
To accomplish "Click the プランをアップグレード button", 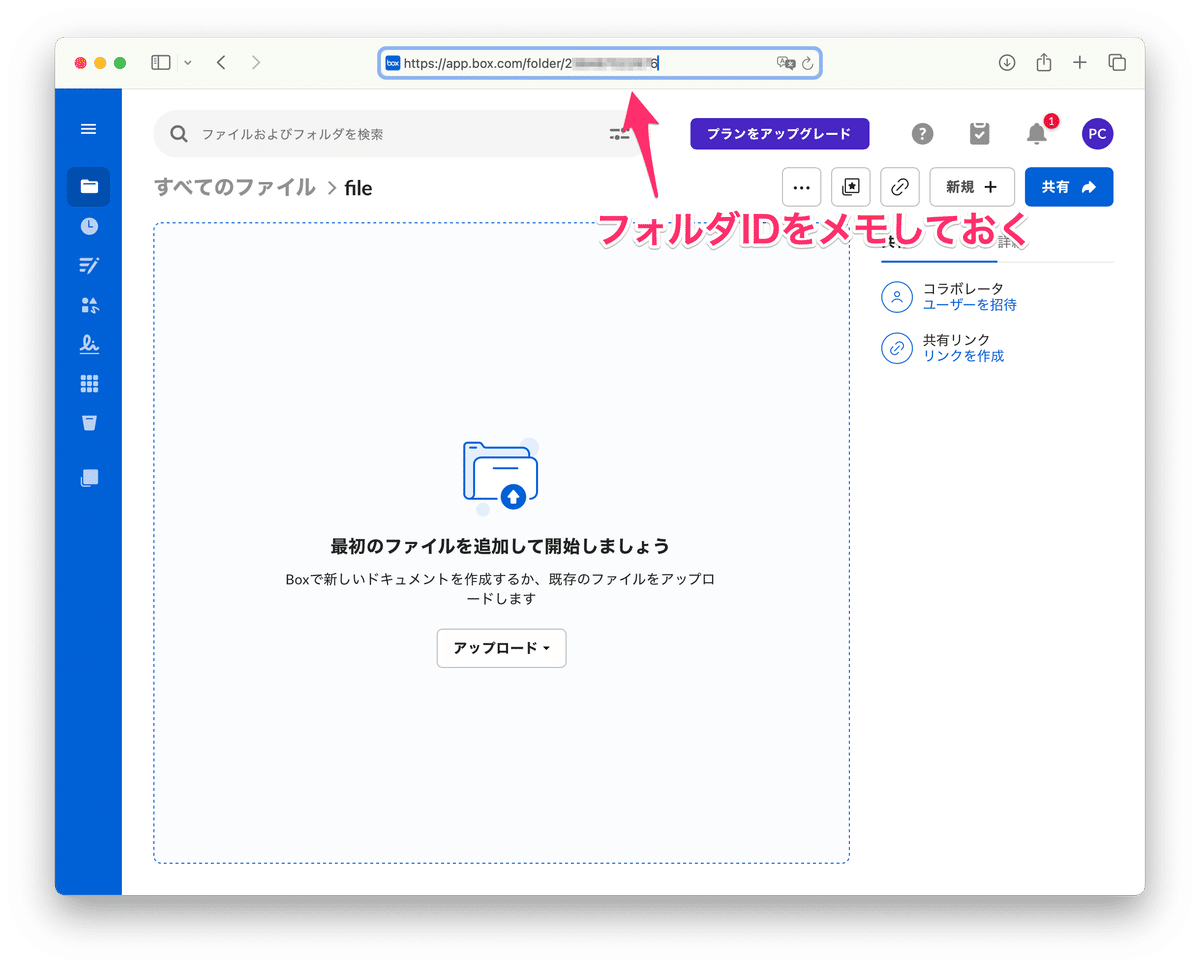I will coord(779,133).
